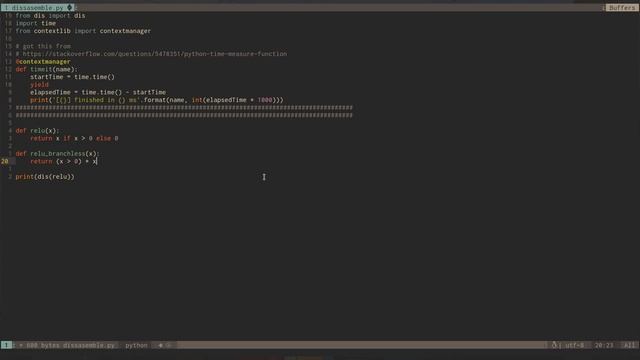Click the @contextmanager decorator line
The width and height of the screenshot is (640, 360).
[x=43, y=62]
